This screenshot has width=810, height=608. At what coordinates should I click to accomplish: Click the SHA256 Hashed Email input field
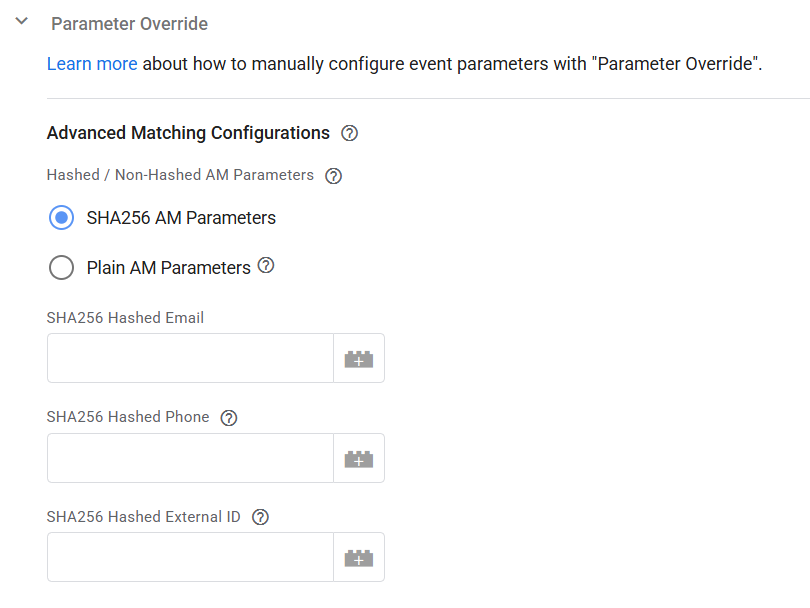190,358
